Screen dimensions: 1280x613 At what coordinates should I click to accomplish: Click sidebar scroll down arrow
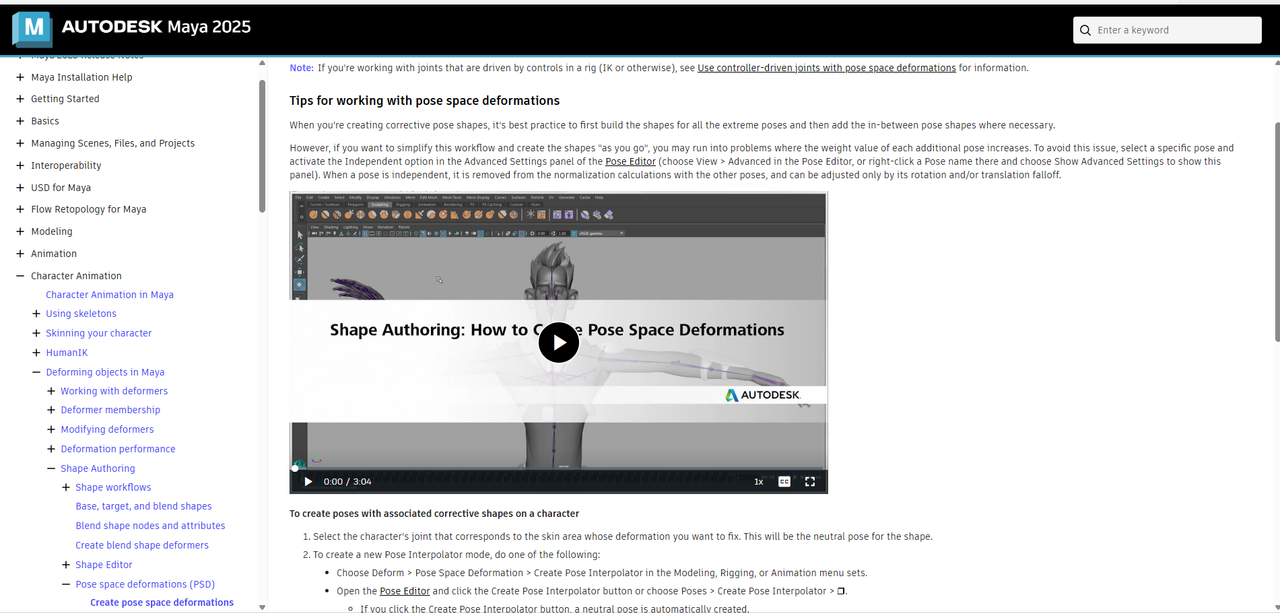pyautogui.click(x=262, y=607)
